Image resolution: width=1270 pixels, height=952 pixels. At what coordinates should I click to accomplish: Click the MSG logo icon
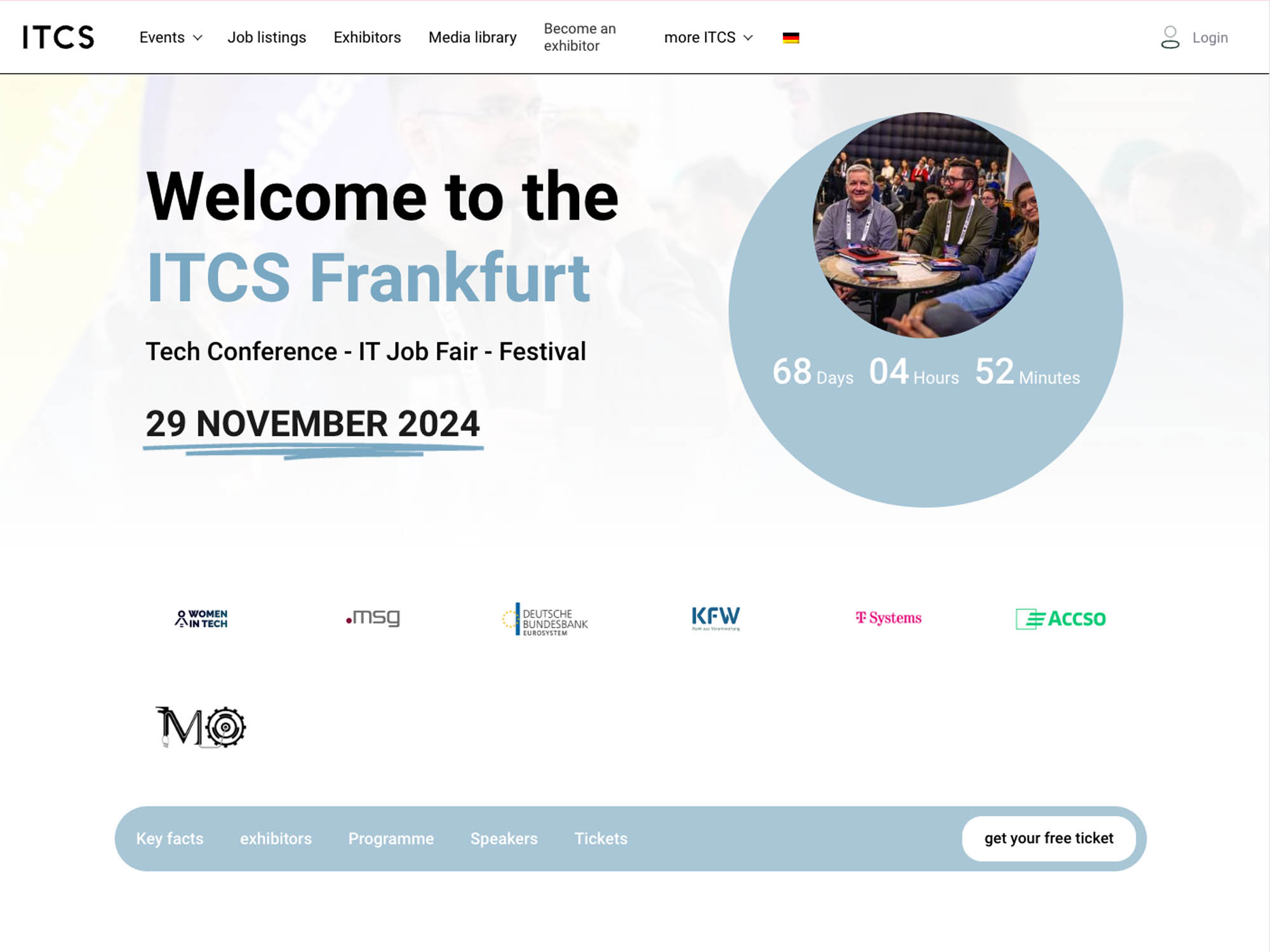(372, 618)
